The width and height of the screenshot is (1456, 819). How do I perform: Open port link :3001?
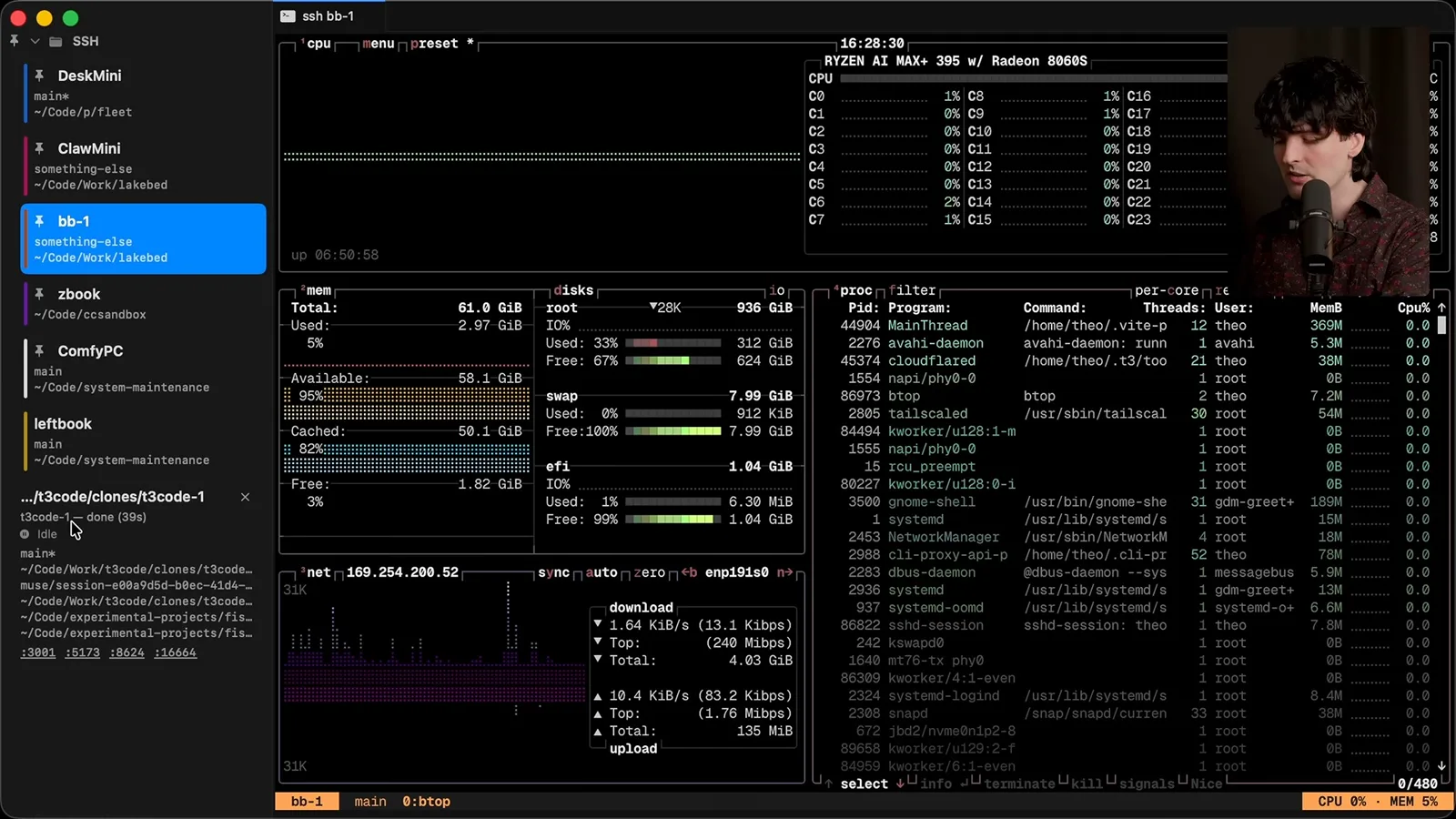pyautogui.click(x=38, y=652)
